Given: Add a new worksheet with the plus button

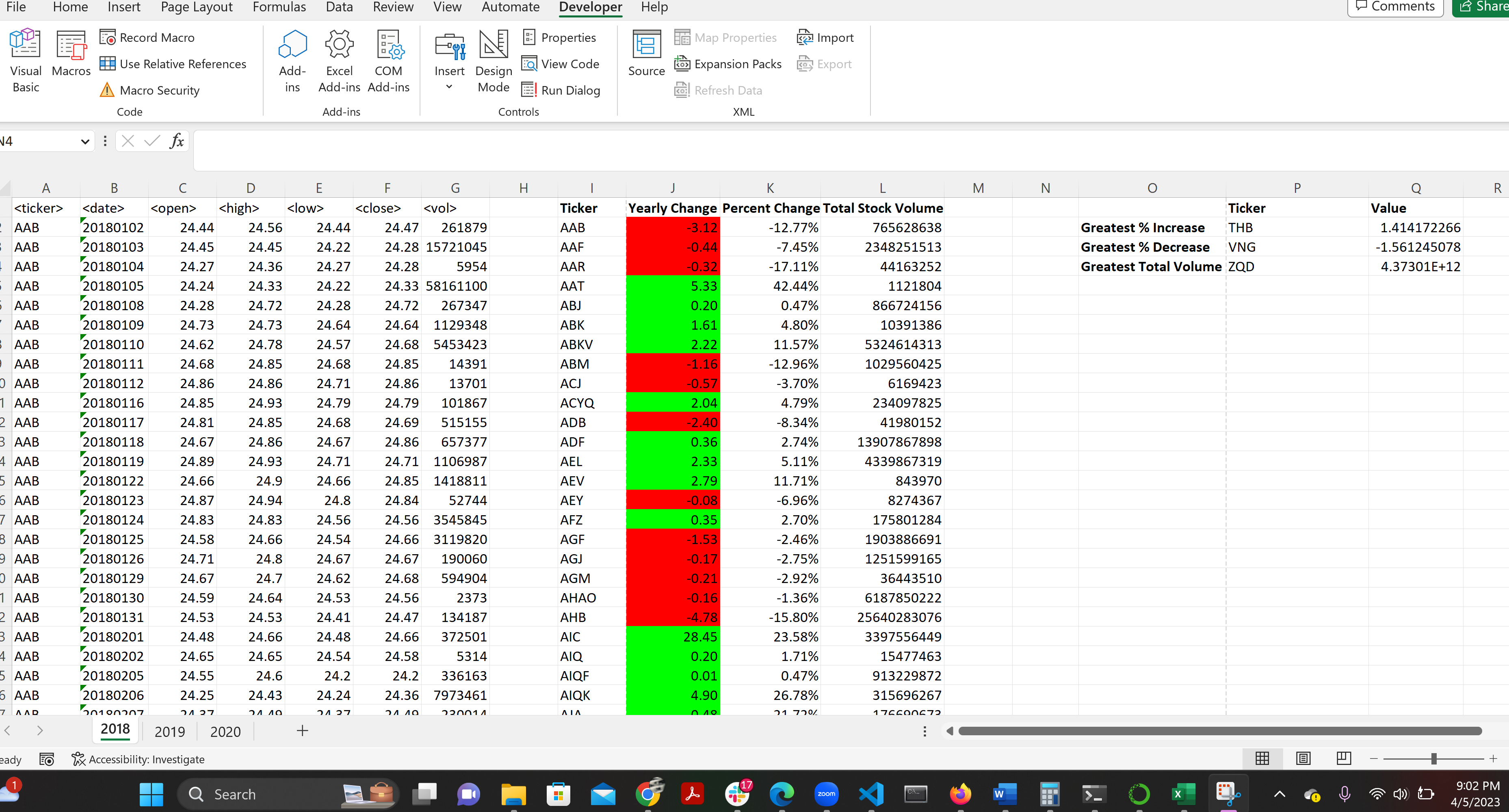Looking at the screenshot, I should pos(302,731).
